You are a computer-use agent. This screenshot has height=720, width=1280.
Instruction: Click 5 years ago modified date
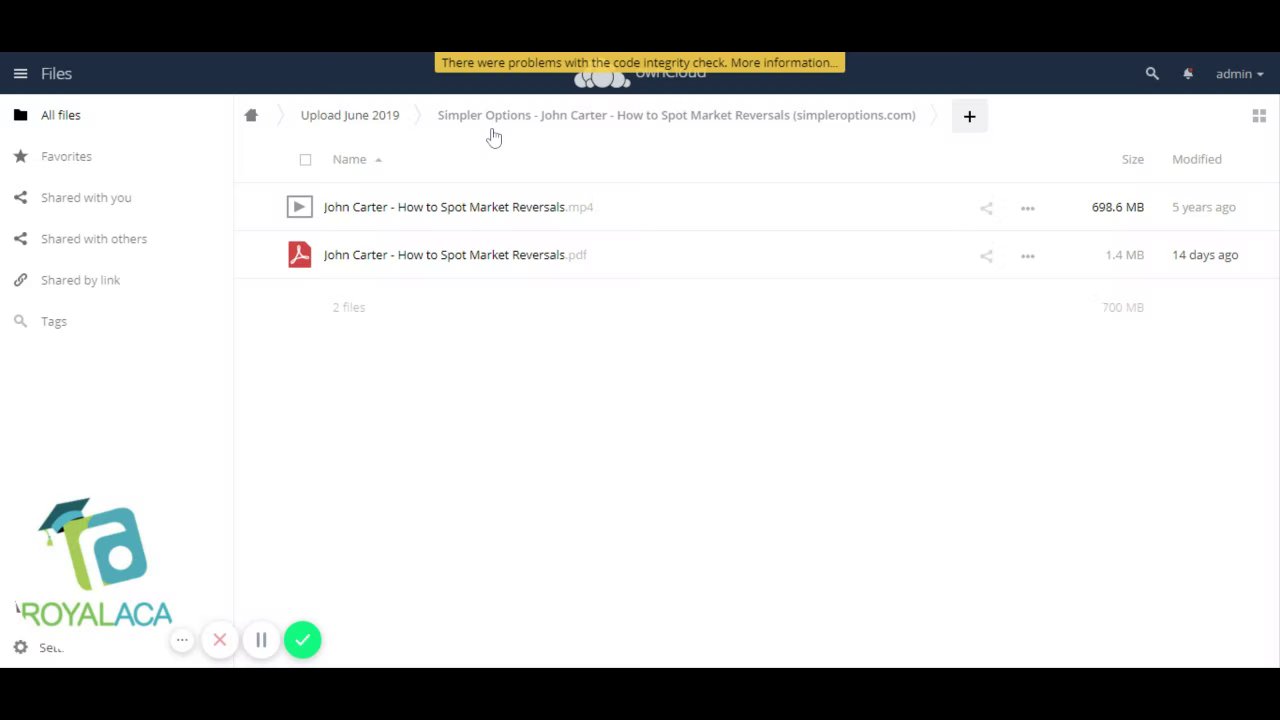coord(1204,207)
